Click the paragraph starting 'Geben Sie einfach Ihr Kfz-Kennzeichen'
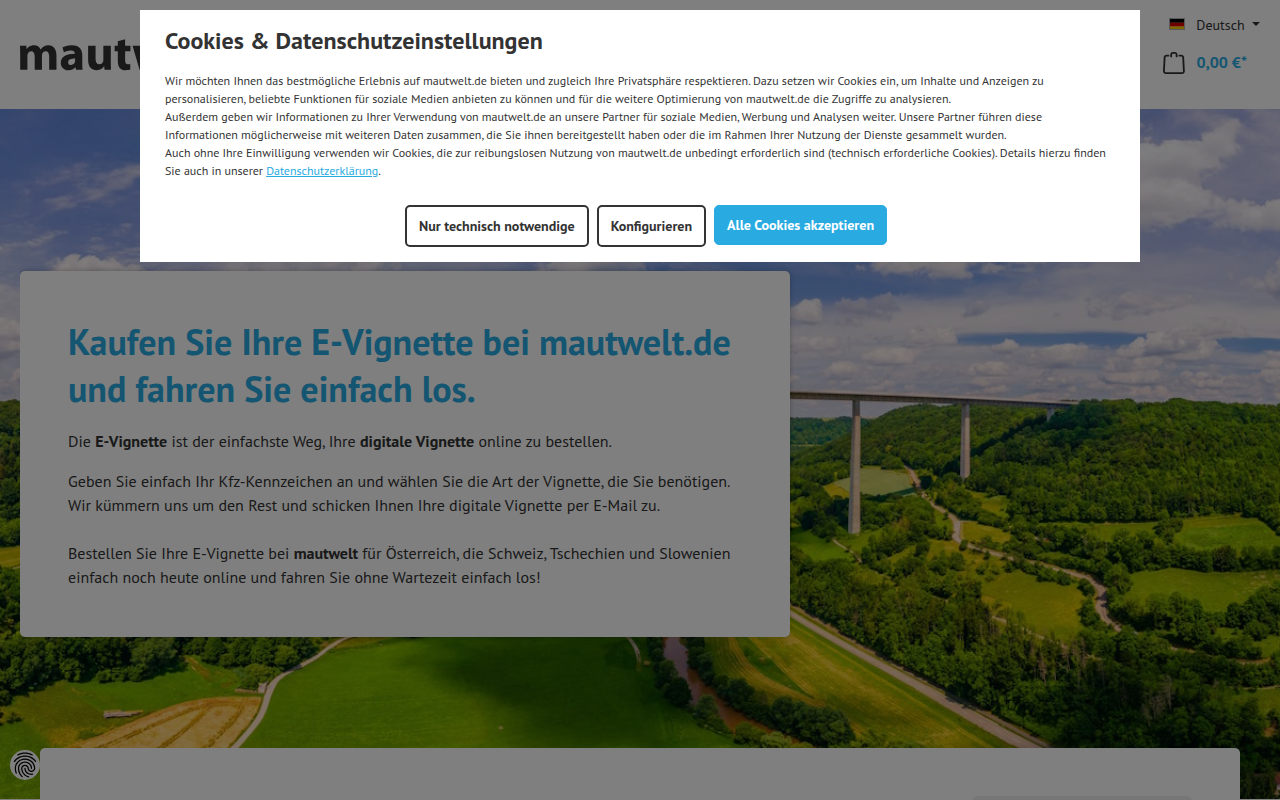The width and height of the screenshot is (1280, 800). click(399, 493)
